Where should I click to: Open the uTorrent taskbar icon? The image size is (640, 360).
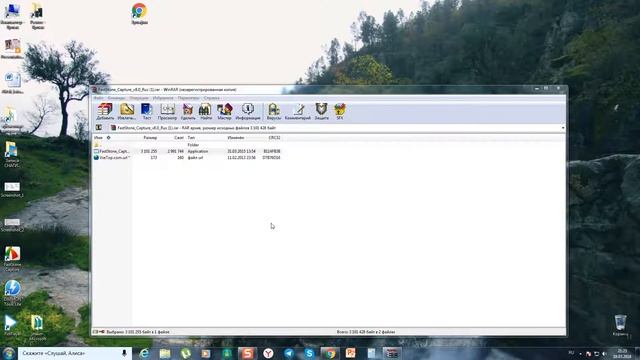pos(186,353)
